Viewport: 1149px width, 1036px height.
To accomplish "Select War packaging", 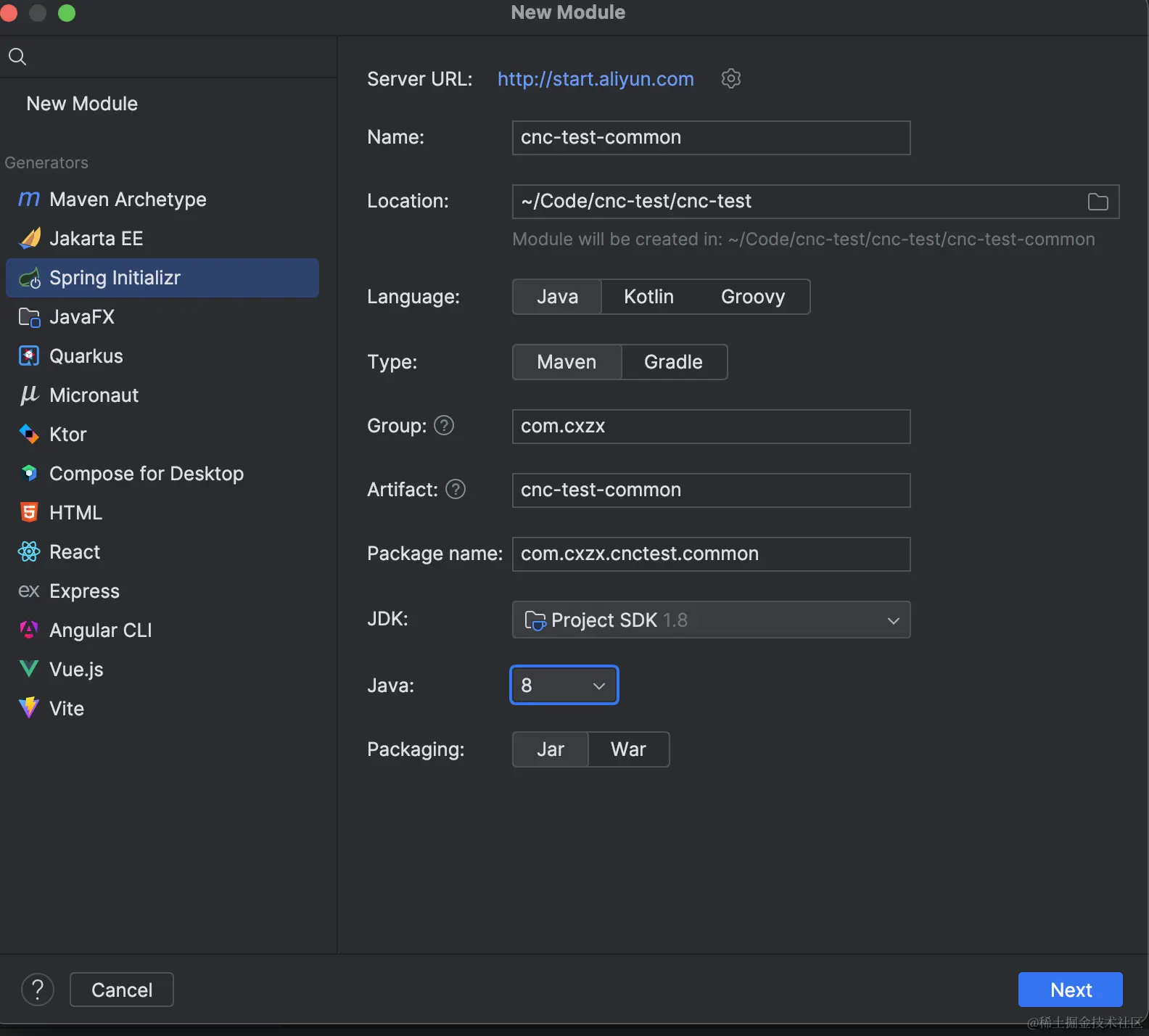I will point(628,749).
